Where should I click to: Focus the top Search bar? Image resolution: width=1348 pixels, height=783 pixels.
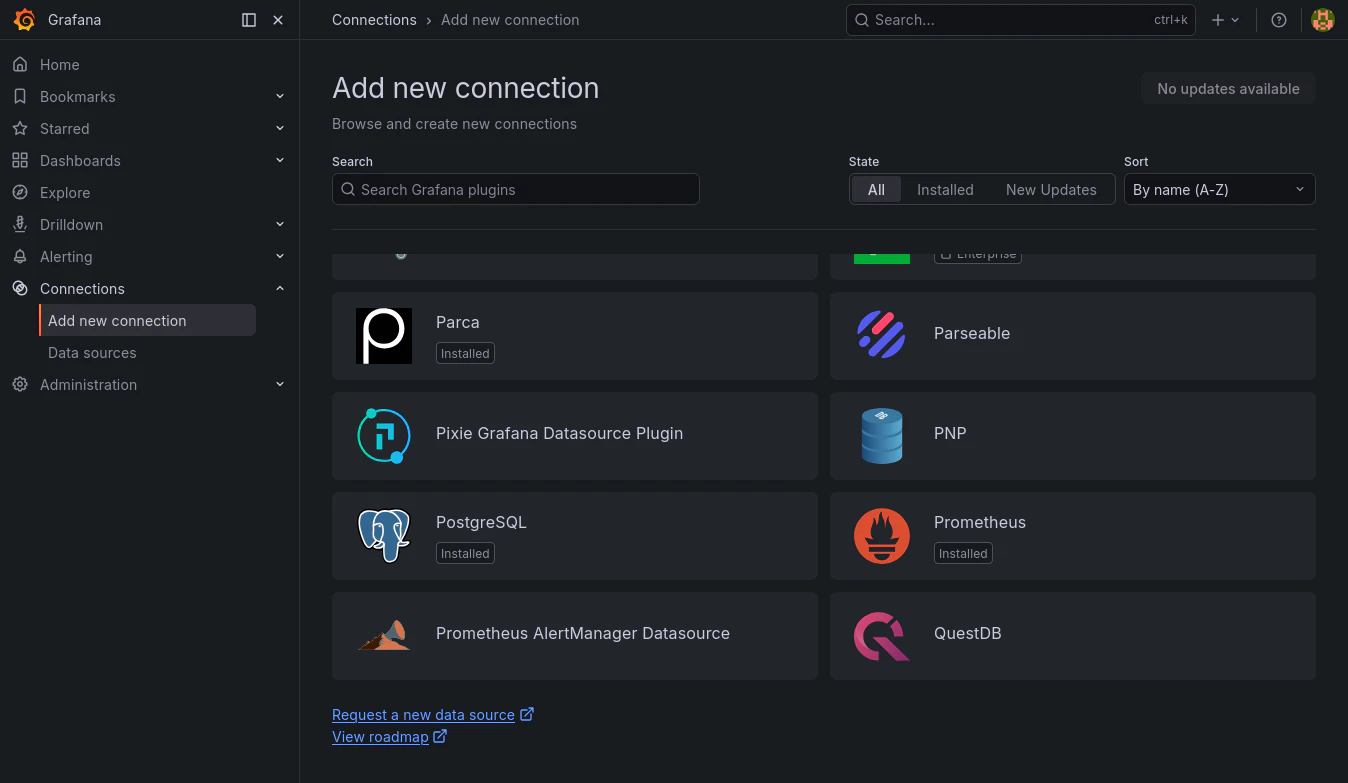click(1020, 20)
